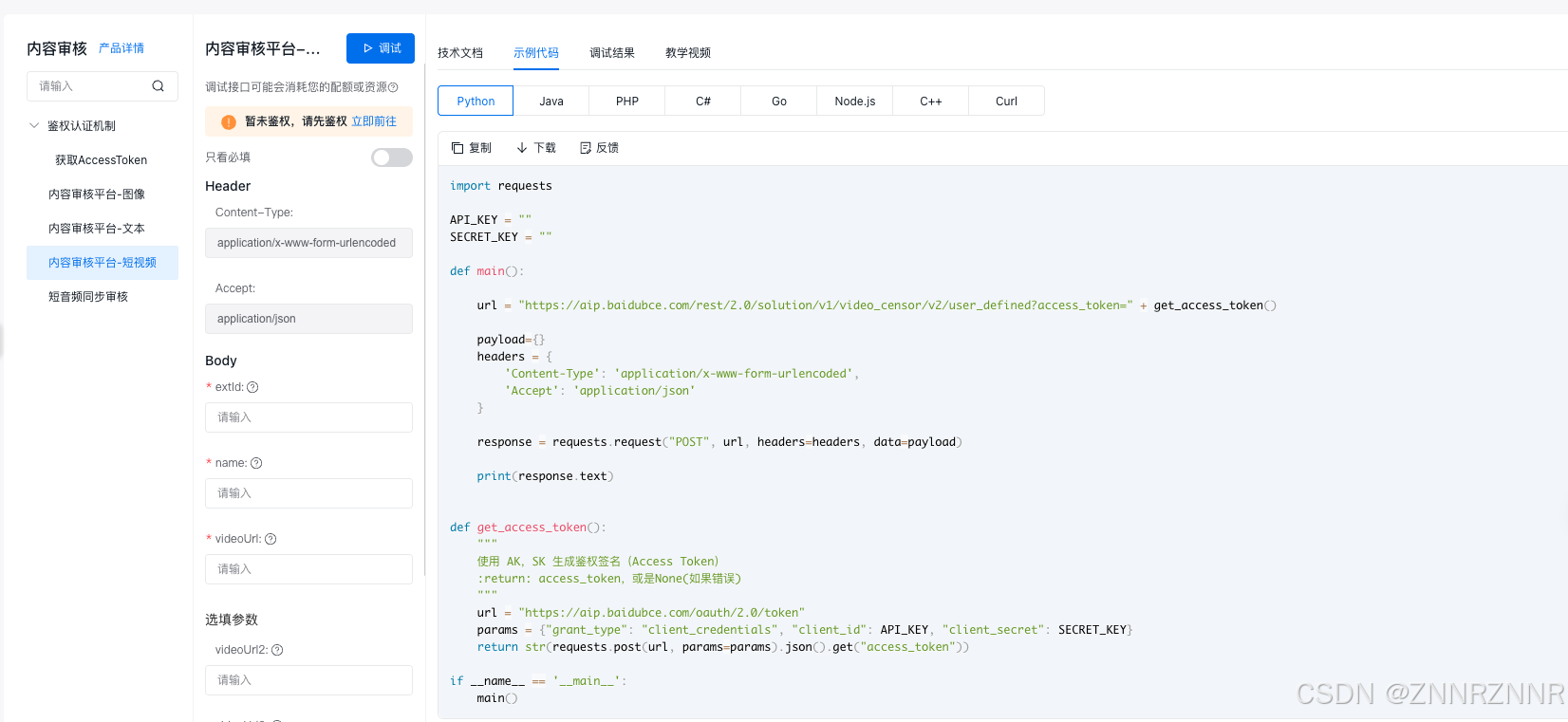Select 内容审核平台-短视频 in the sidebar
This screenshot has height=722, width=1568.
[x=103, y=263]
